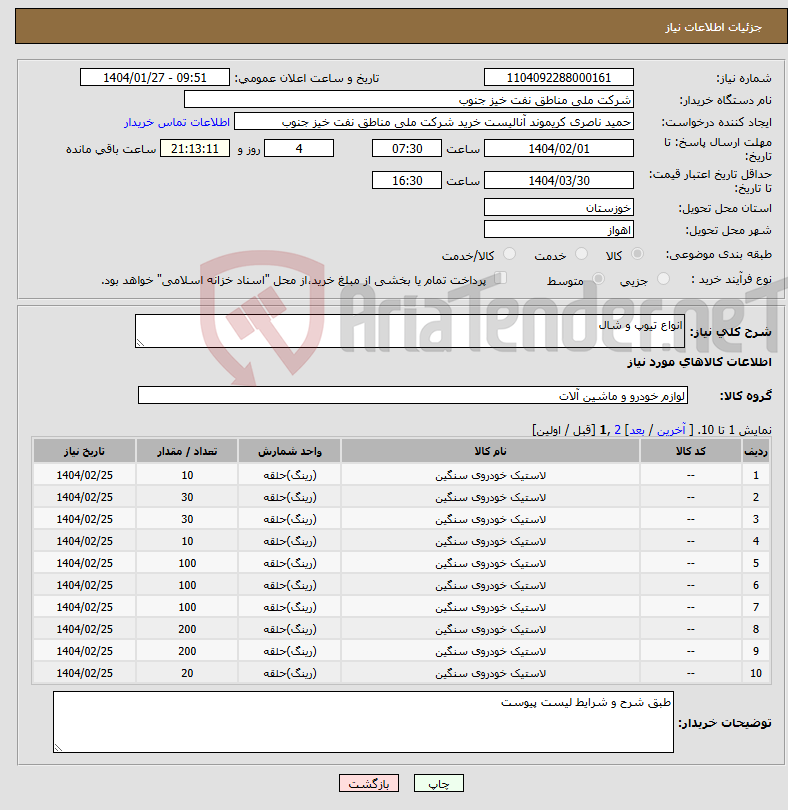
Task: Click the جزئیات اطلاعات نیاز page header
Action: pos(713,27)
